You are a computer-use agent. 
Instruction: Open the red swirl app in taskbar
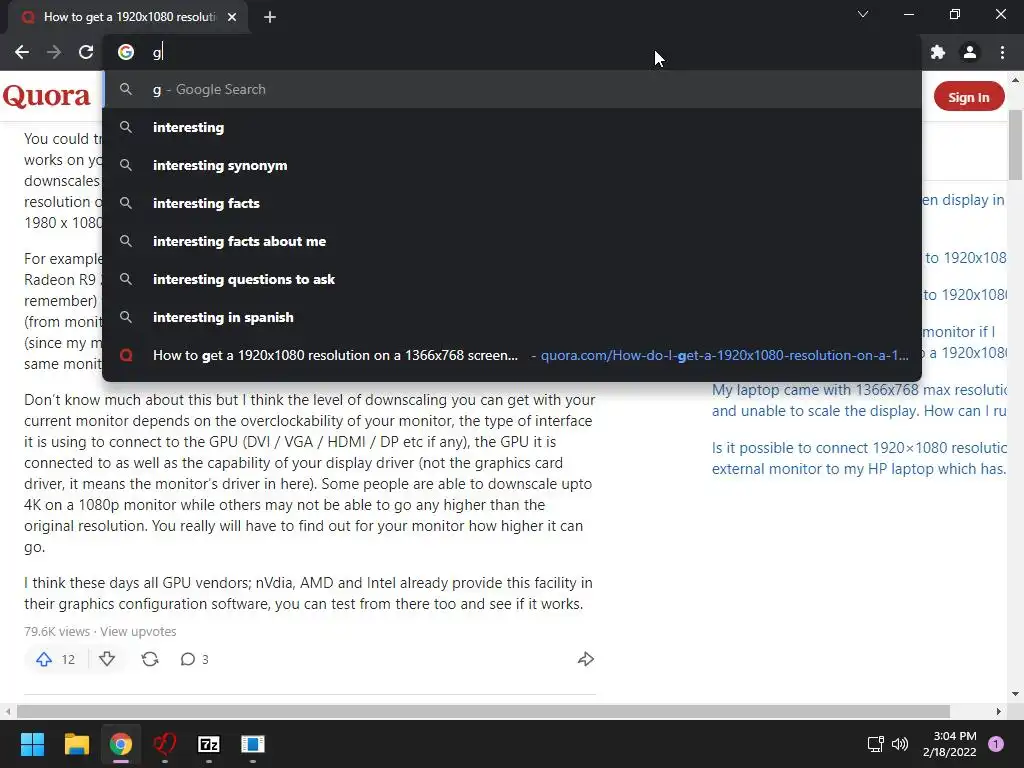point(165,744)
